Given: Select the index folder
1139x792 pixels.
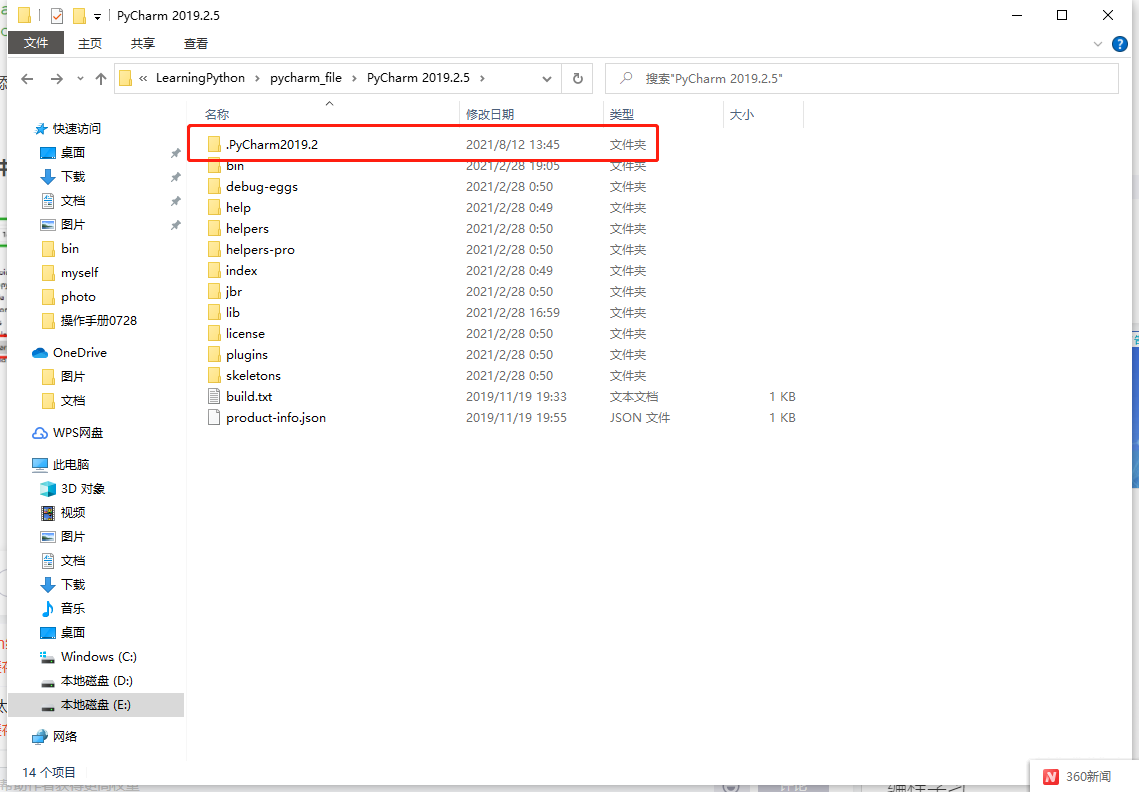Looking at the screenshot, I should click(241, 271).
